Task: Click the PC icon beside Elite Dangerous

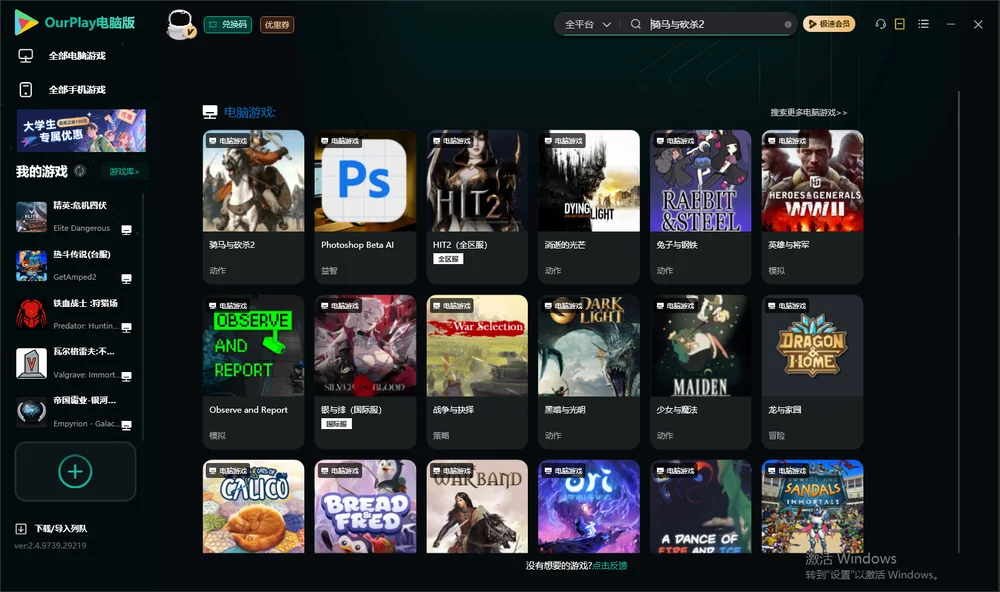Action: [126, 230]
